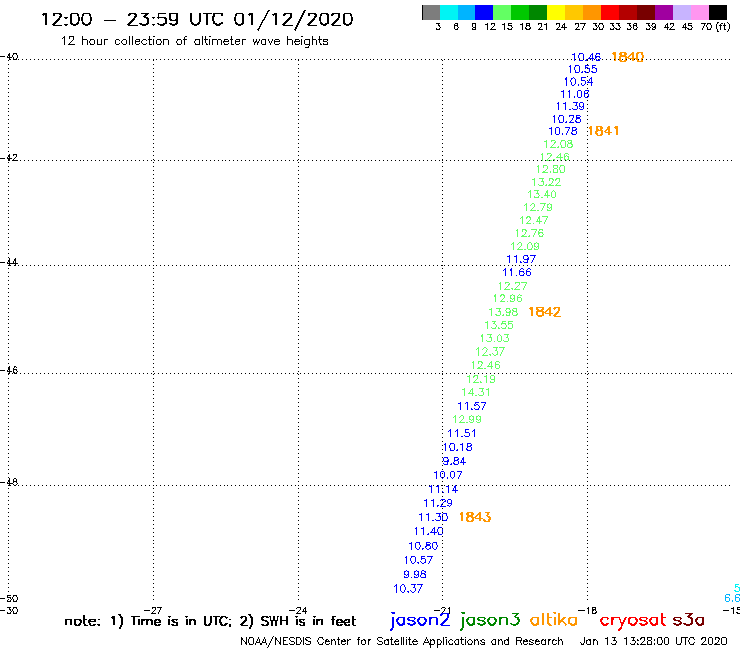This screenshot has height=650, width=740.
Task: Click the 10.55 wave height value
Action: pos(582,69)
